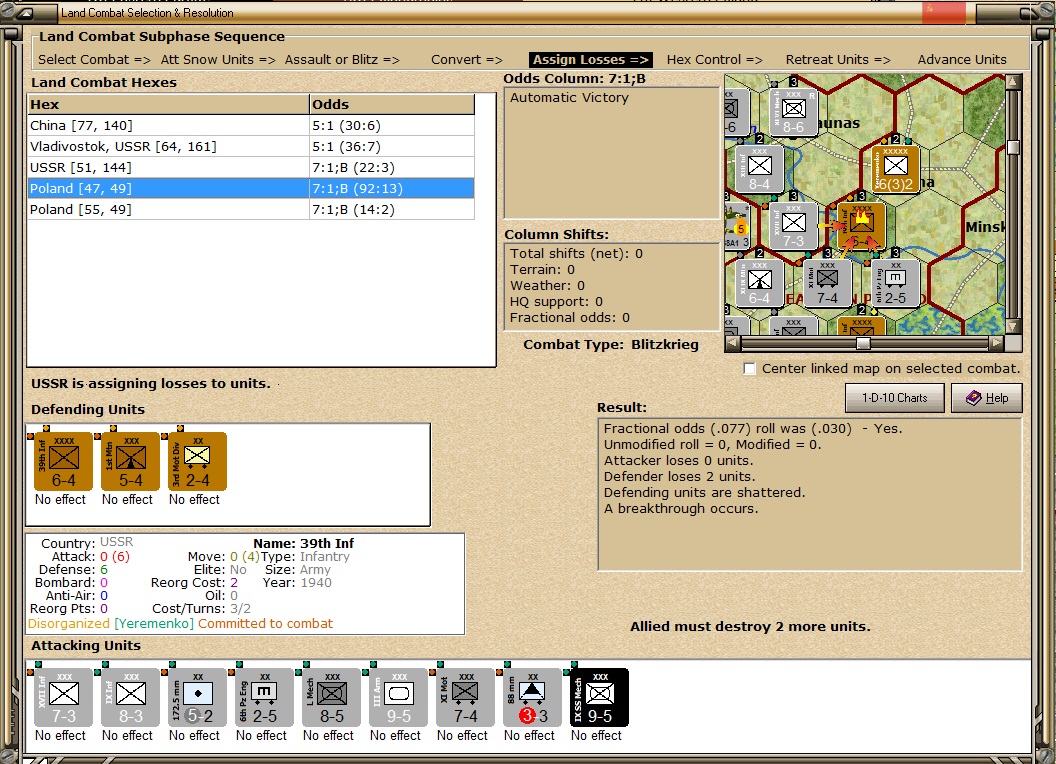Click the Hex Control subphase step
The image size is (1056, 764).
click(715, 59)
